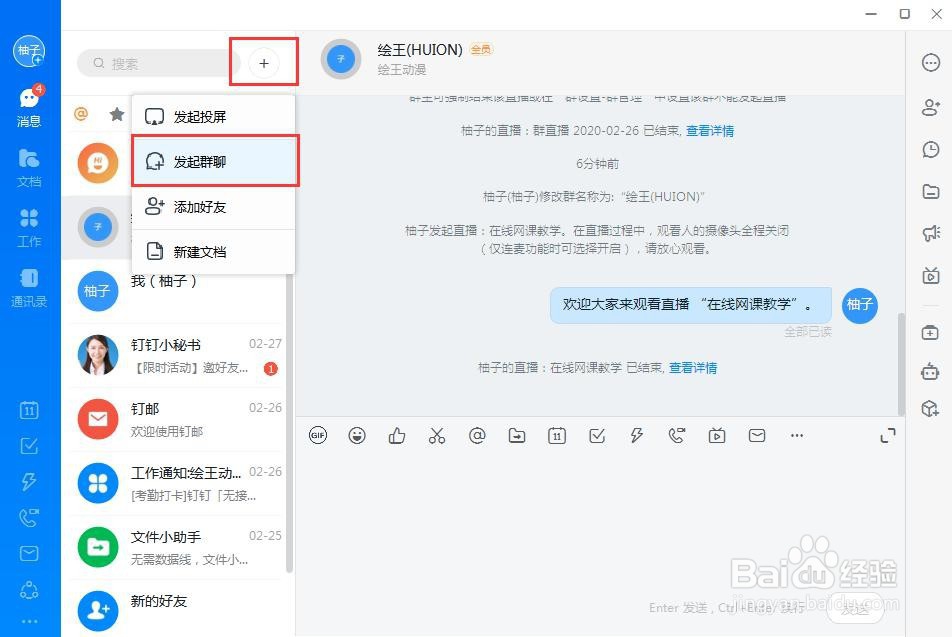Viewport: 952px width, 637px height.
Task: Click the chat history scrollbar
Action: [901, 364]
